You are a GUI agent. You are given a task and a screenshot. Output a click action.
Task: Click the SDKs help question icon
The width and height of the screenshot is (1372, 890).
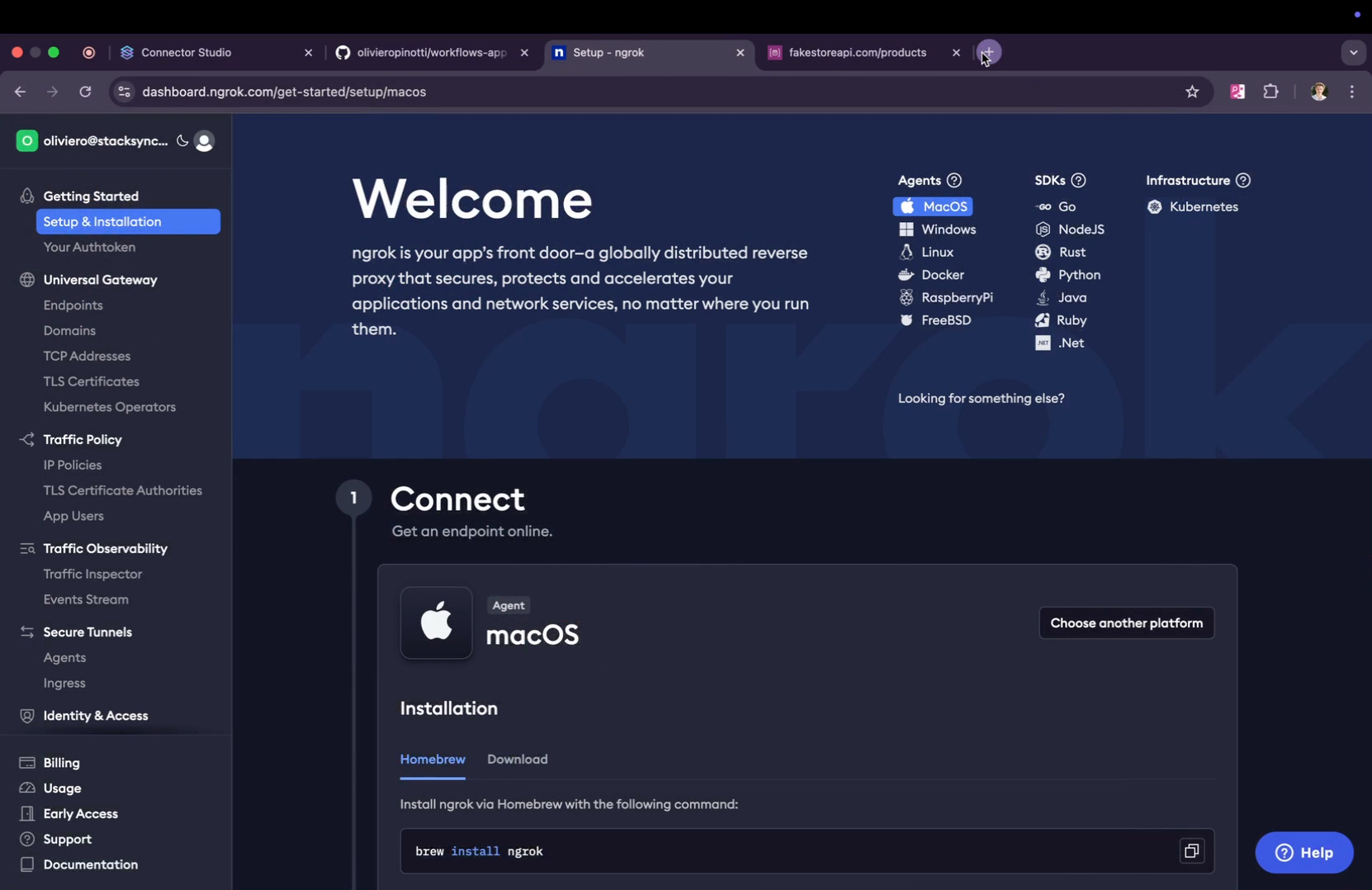tap(1078, 181)
